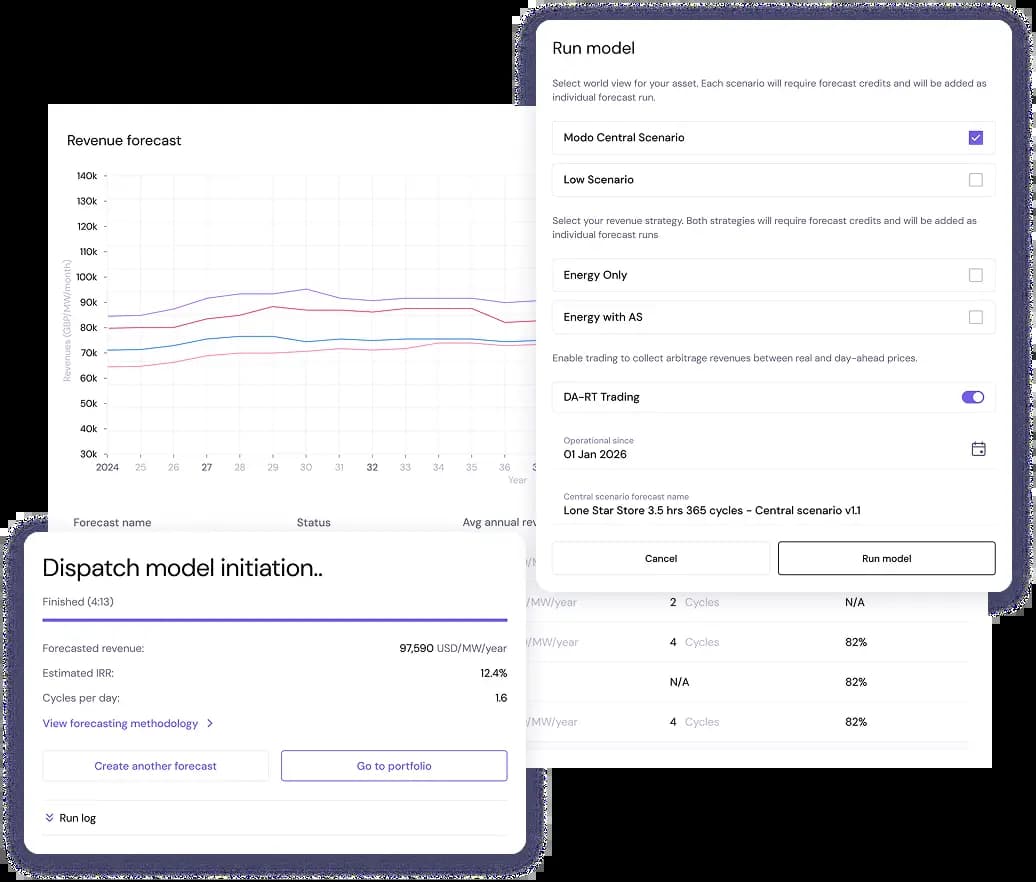Turn off the DA-RT Trading toggle
Image resolution: width=1036 pixels, height=882 pixels.
(x=973, y=397)
